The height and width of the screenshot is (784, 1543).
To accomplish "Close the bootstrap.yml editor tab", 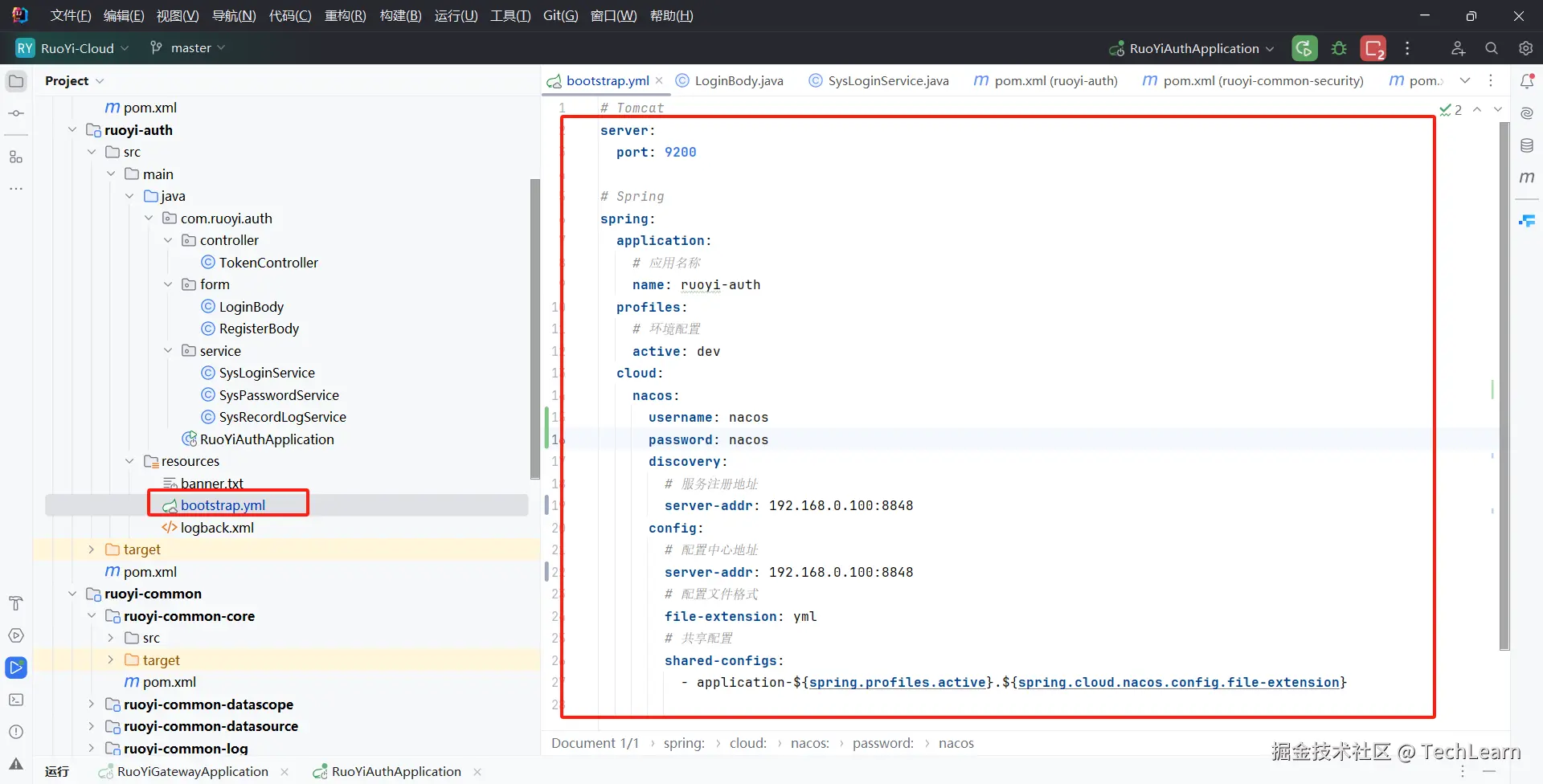I will (659, 80).
